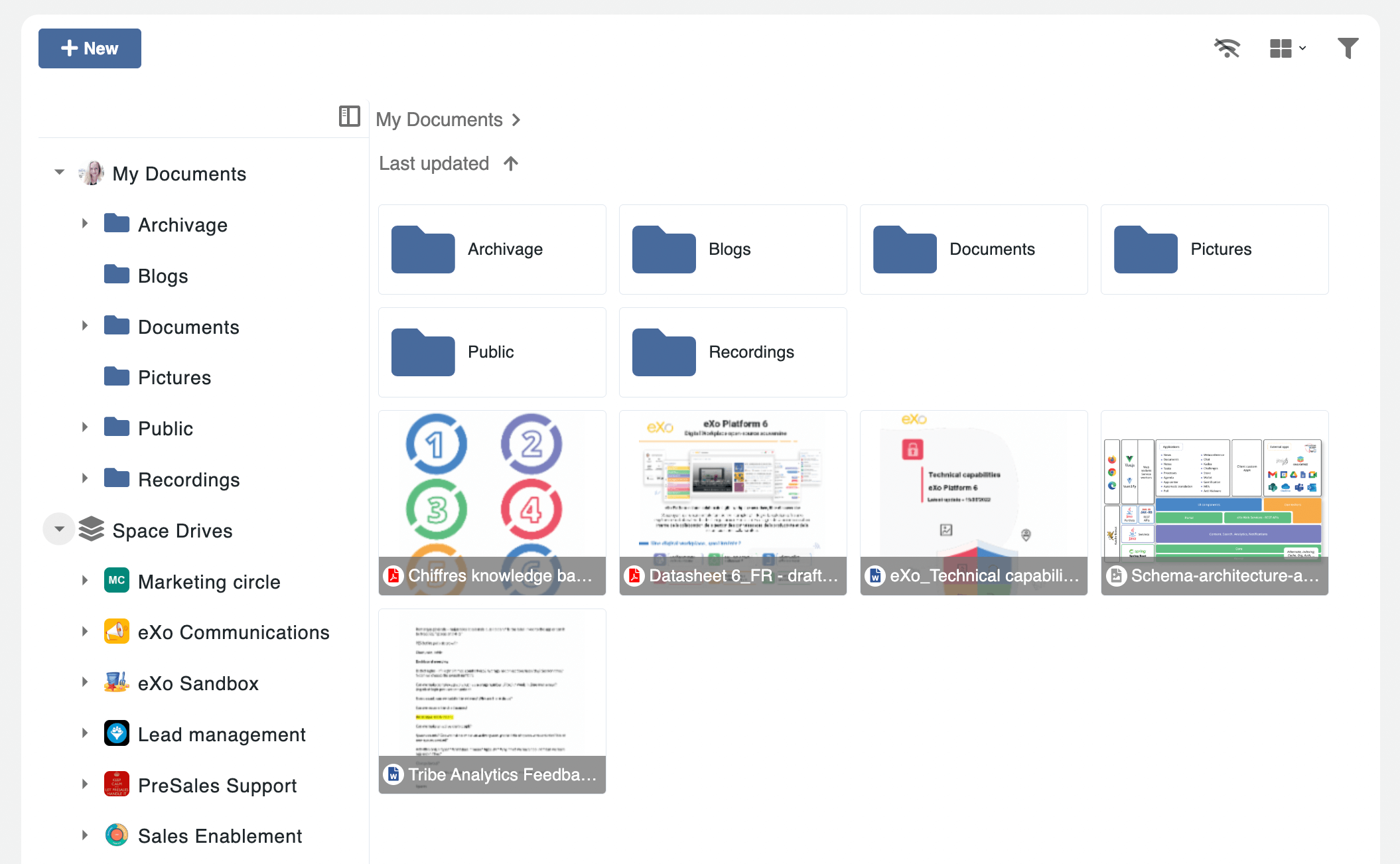This screenshot has width=1400, height=864.
Task: Toggle the sidebar panel collapse icon
Action: tap(349, 116)
